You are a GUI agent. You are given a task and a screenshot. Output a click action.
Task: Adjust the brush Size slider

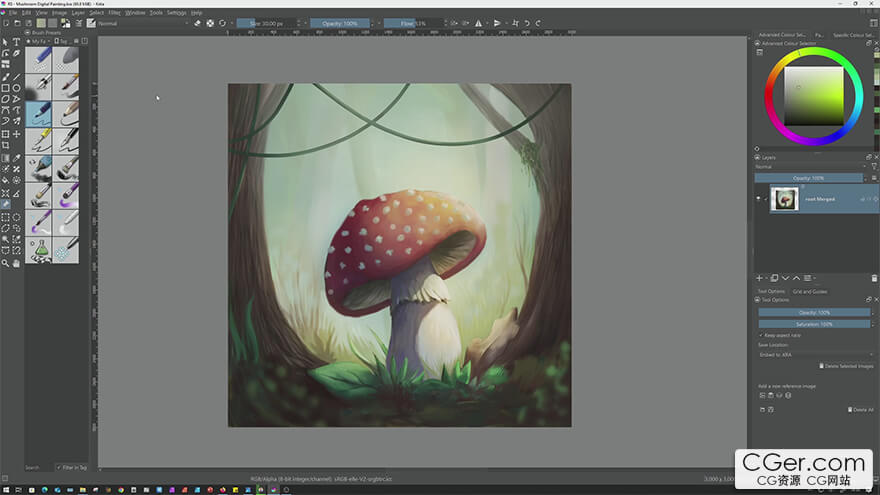266,24
